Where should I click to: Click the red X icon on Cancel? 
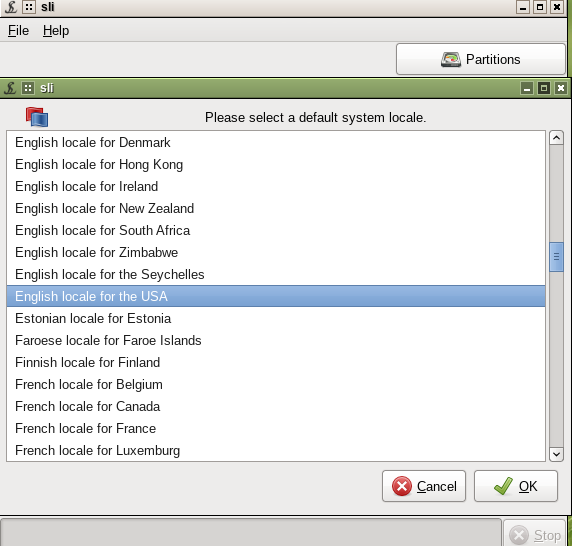click(x=402, y=486)
